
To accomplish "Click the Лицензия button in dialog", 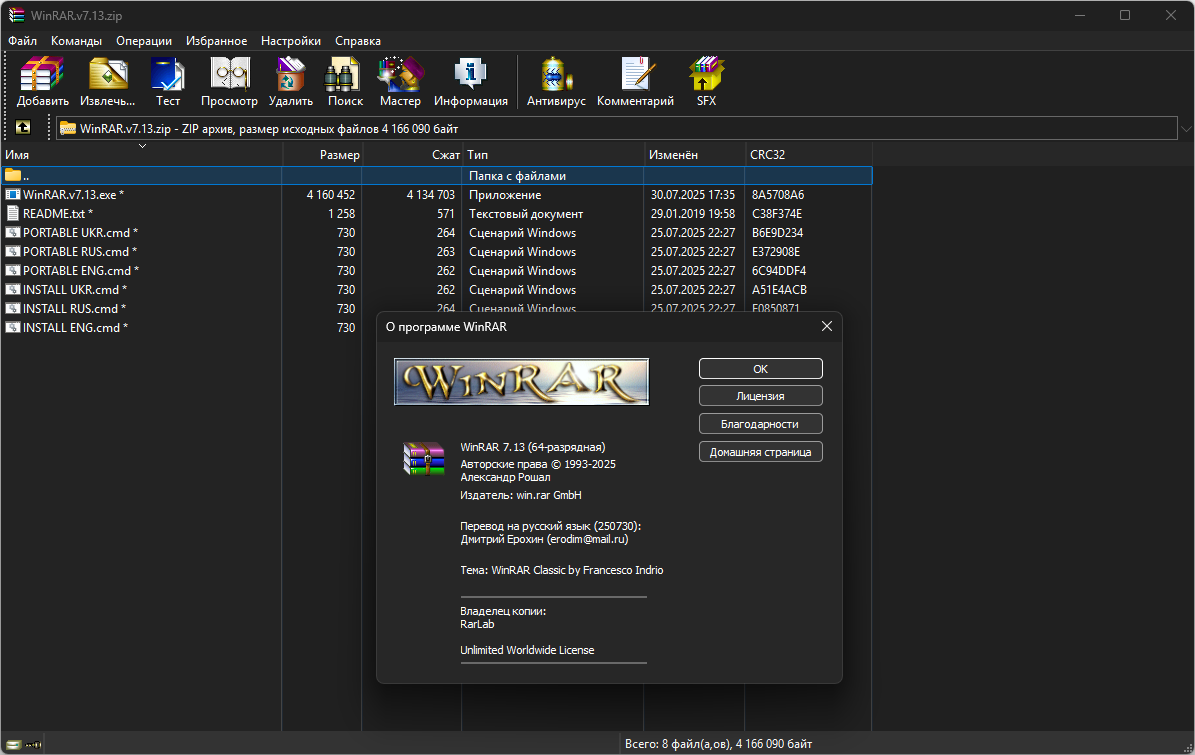I will (x=761, y=396).
